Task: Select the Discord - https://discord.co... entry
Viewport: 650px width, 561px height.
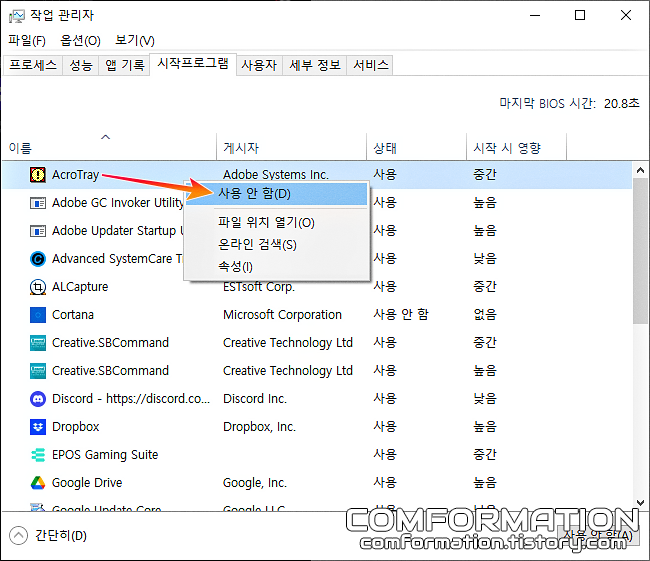Action: click(131, 399)
